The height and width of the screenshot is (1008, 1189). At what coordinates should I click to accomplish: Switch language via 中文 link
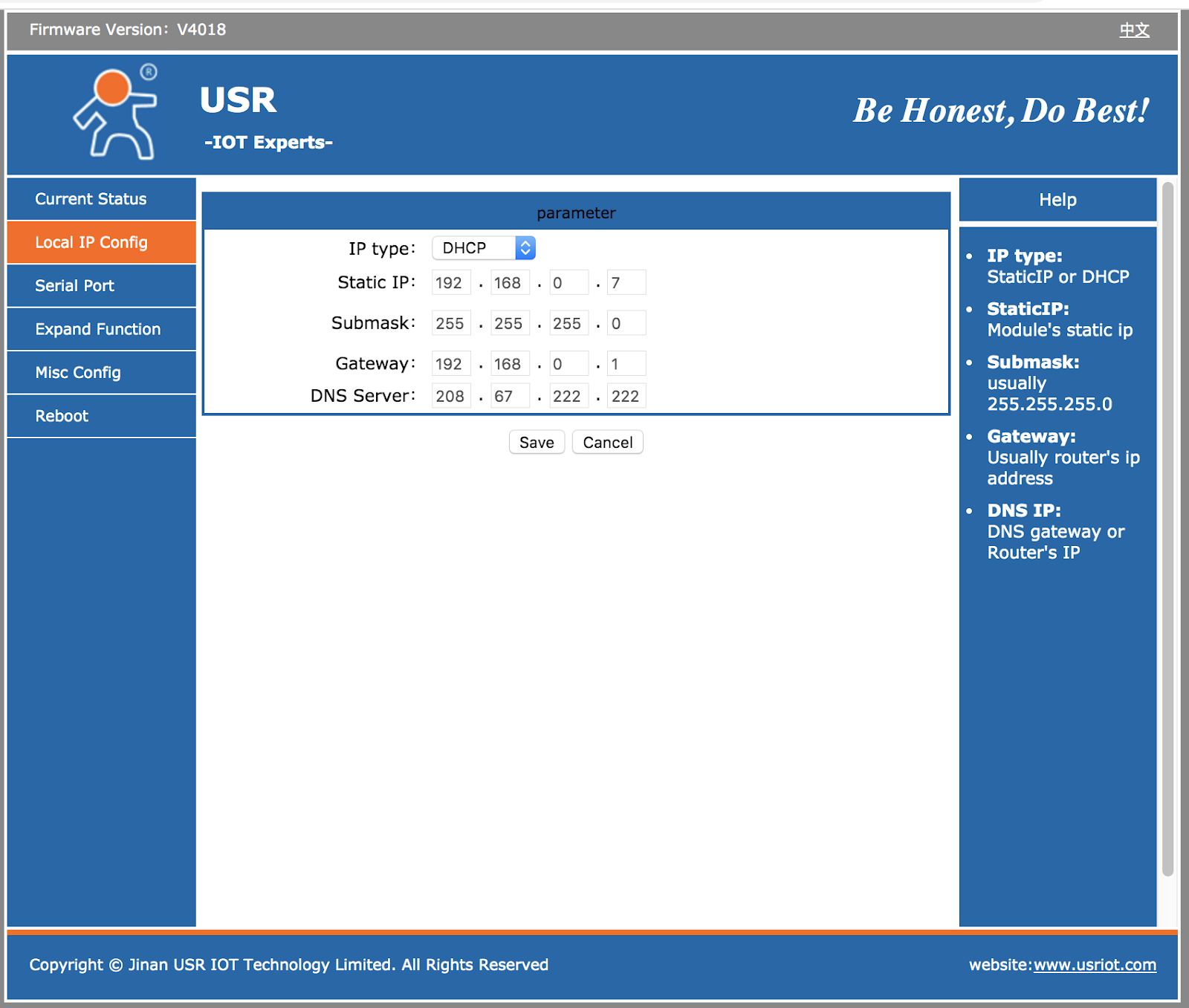tap(1135, 30)
